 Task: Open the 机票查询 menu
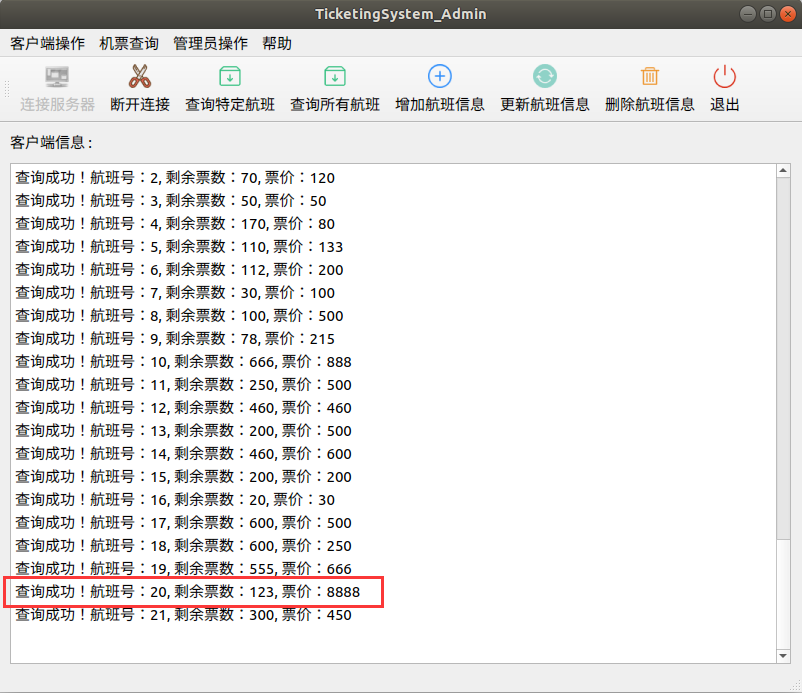[x=129, y=43]
